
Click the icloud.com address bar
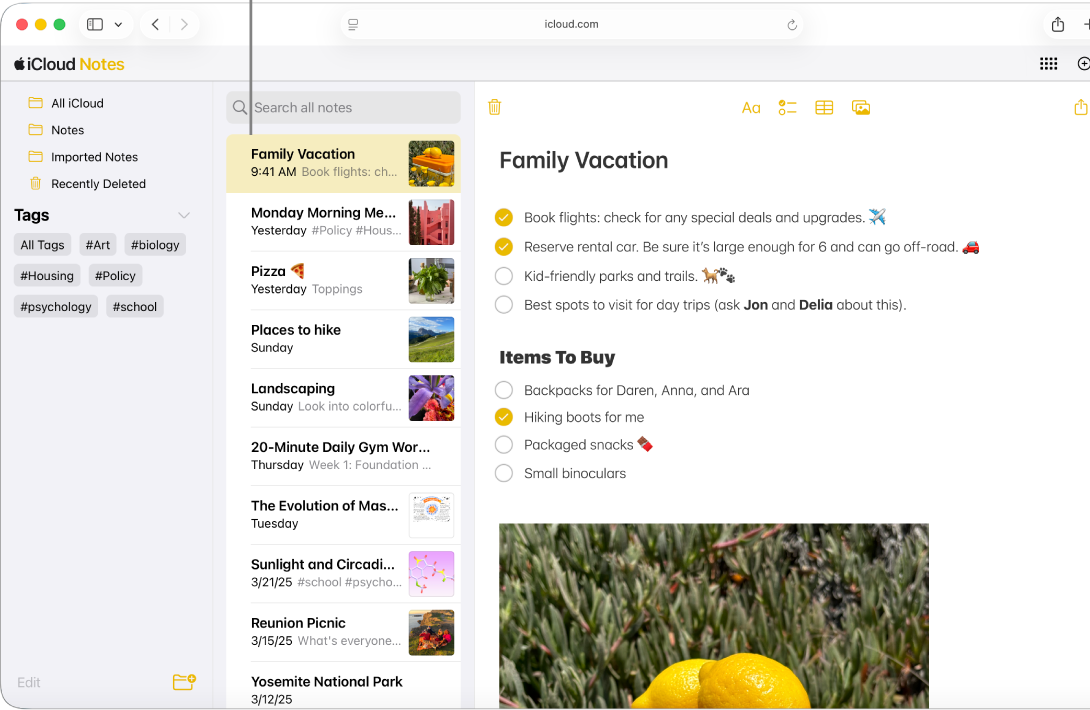571,24
